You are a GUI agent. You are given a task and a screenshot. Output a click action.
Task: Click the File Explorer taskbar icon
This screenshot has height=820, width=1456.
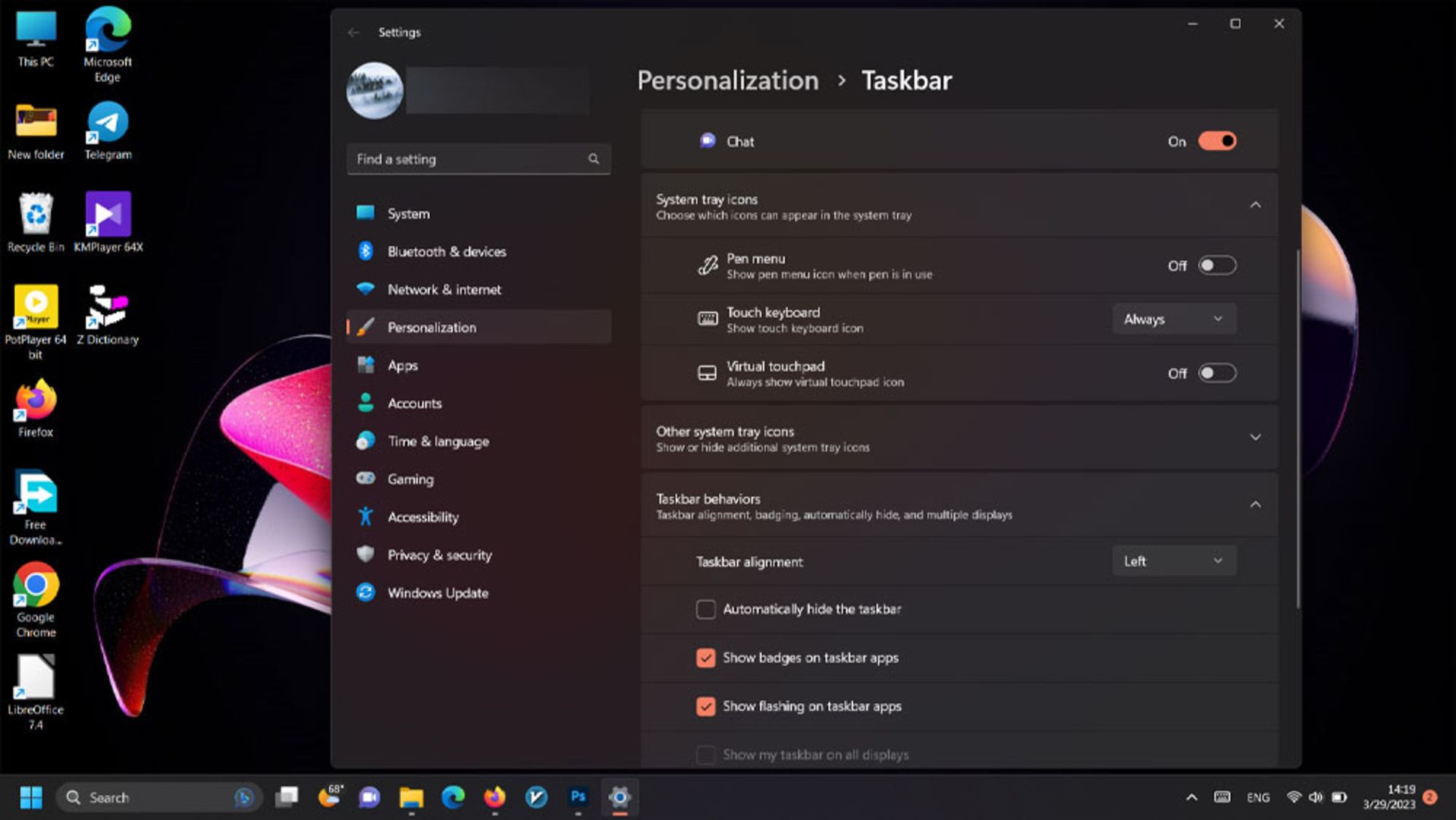[x=411, y=796]
